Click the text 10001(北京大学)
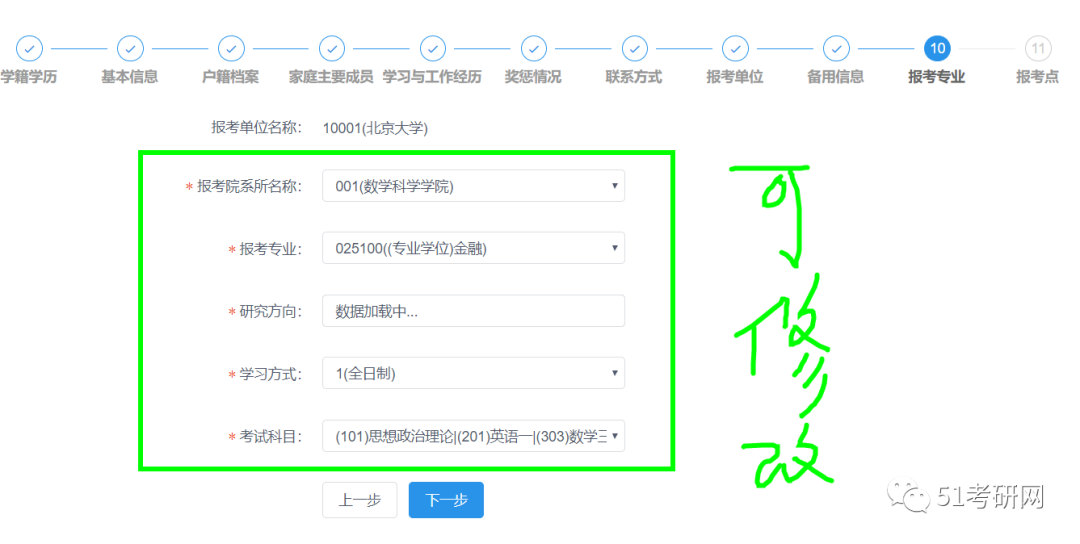The image size is (1080, 544). point(375,128)
